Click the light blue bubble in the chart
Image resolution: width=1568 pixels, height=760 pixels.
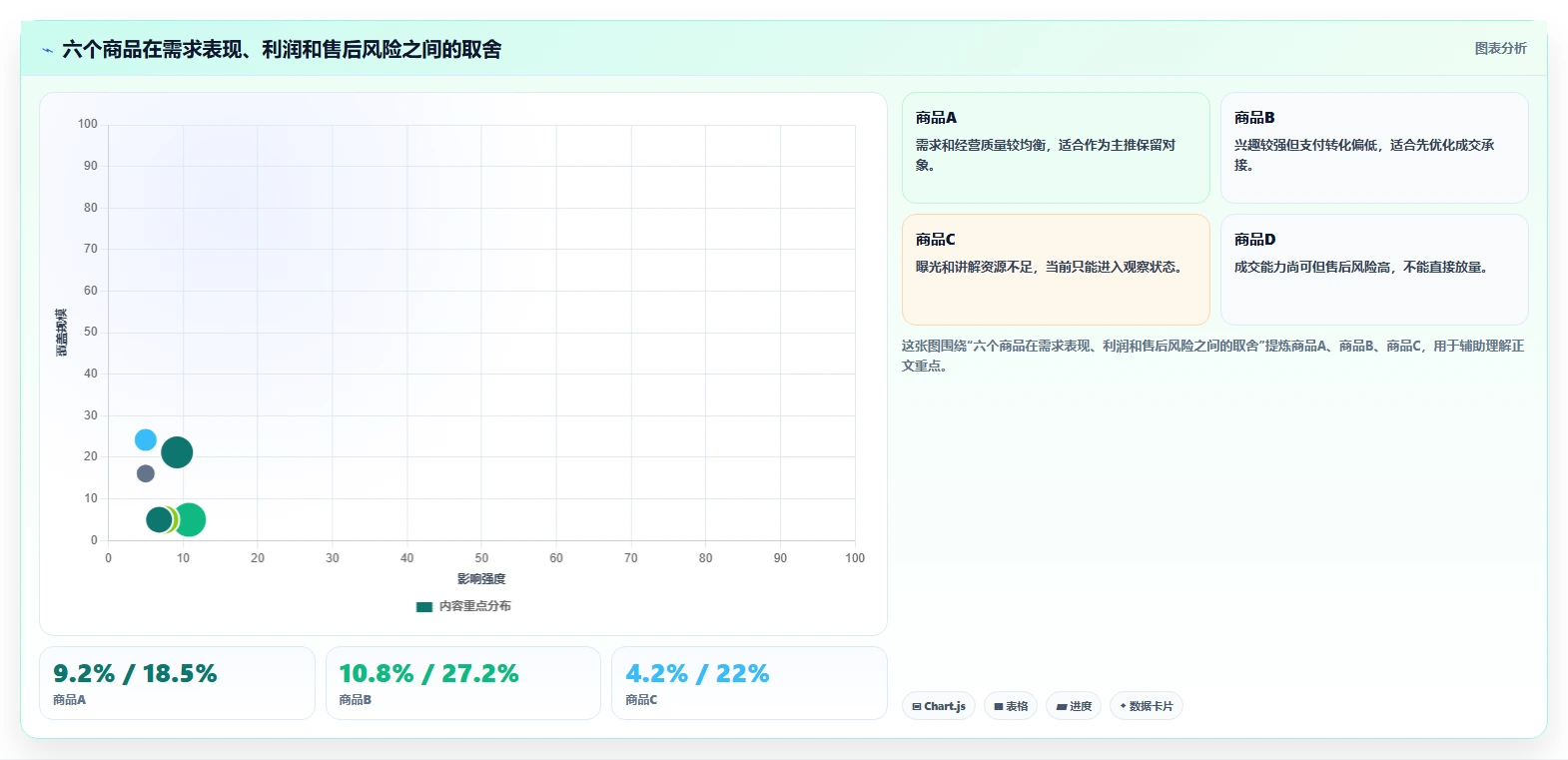pyautogui.click(x=146, y=439)
